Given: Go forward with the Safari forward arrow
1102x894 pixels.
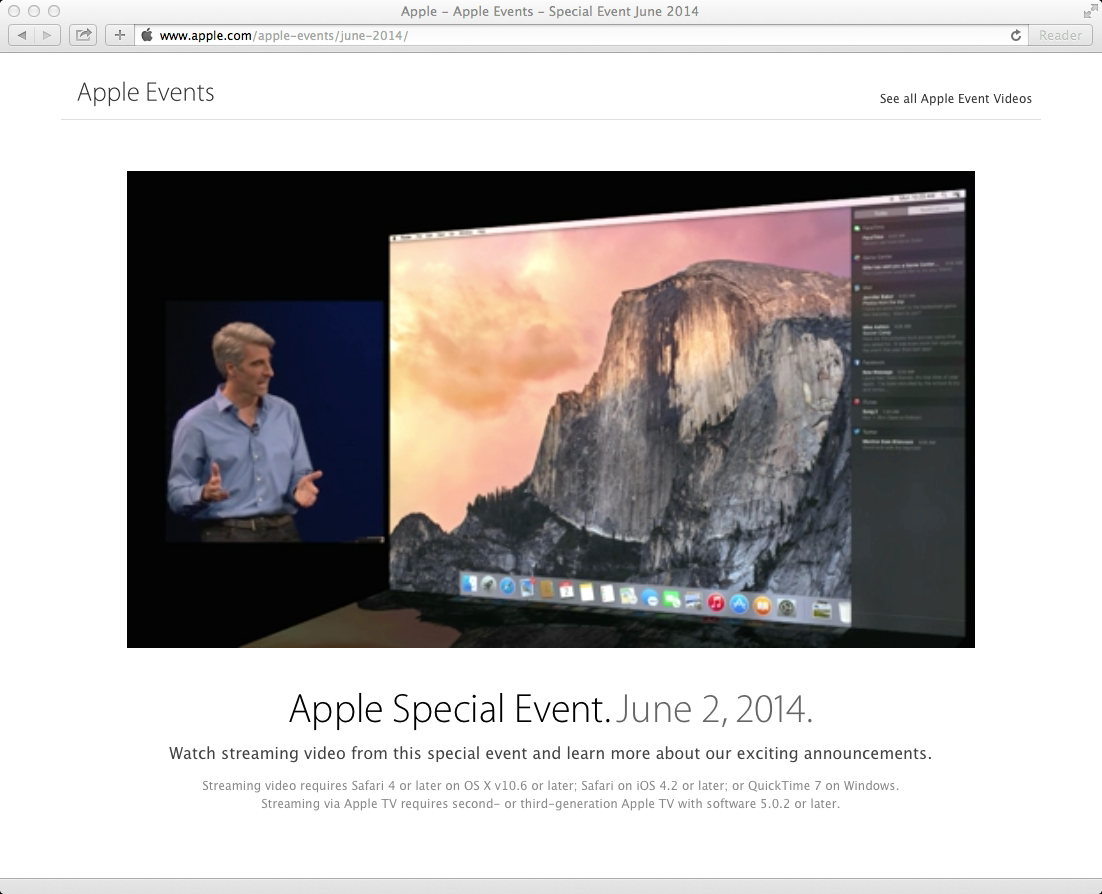Looking at the screenshot, I should pos(47,35).
